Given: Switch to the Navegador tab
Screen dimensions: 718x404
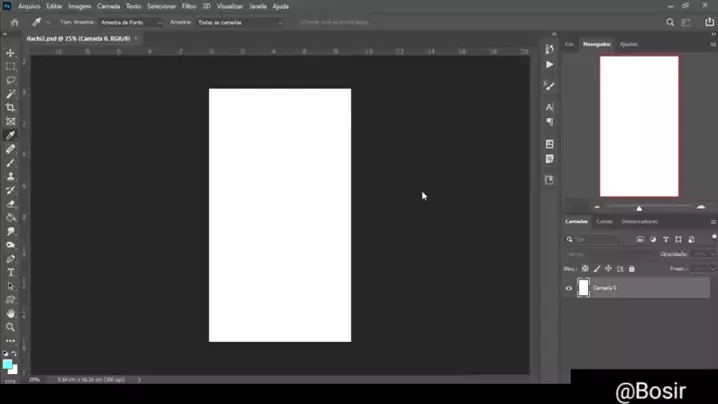Looking at the screenshot, I should pos(597,44).
